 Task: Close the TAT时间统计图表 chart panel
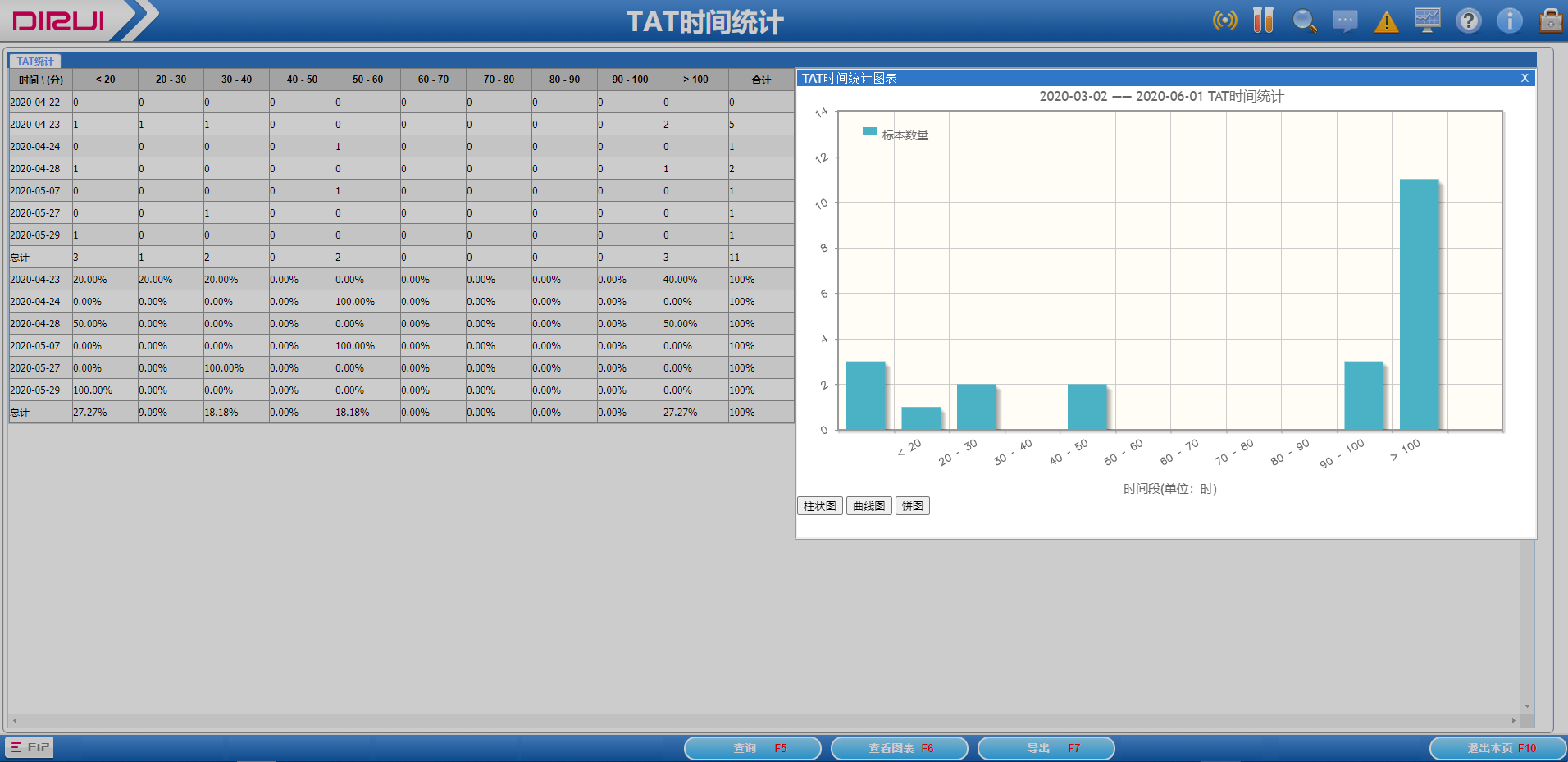[x=1525, y=78]
